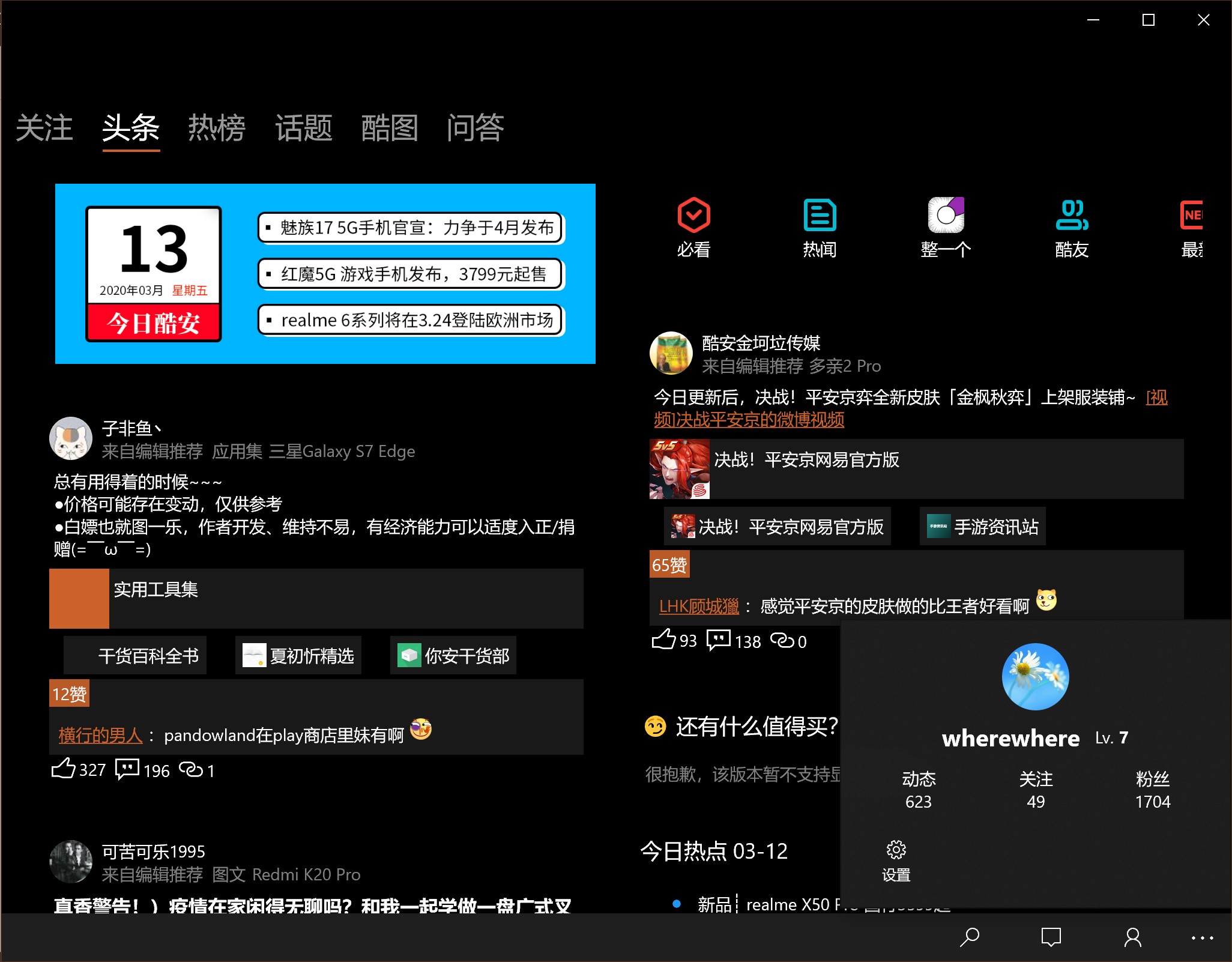This screenshot has width=1232, height=962.
Task: Open the wherewhere profile avatar
Action: pyautogui.click(x=1035, y=677)
